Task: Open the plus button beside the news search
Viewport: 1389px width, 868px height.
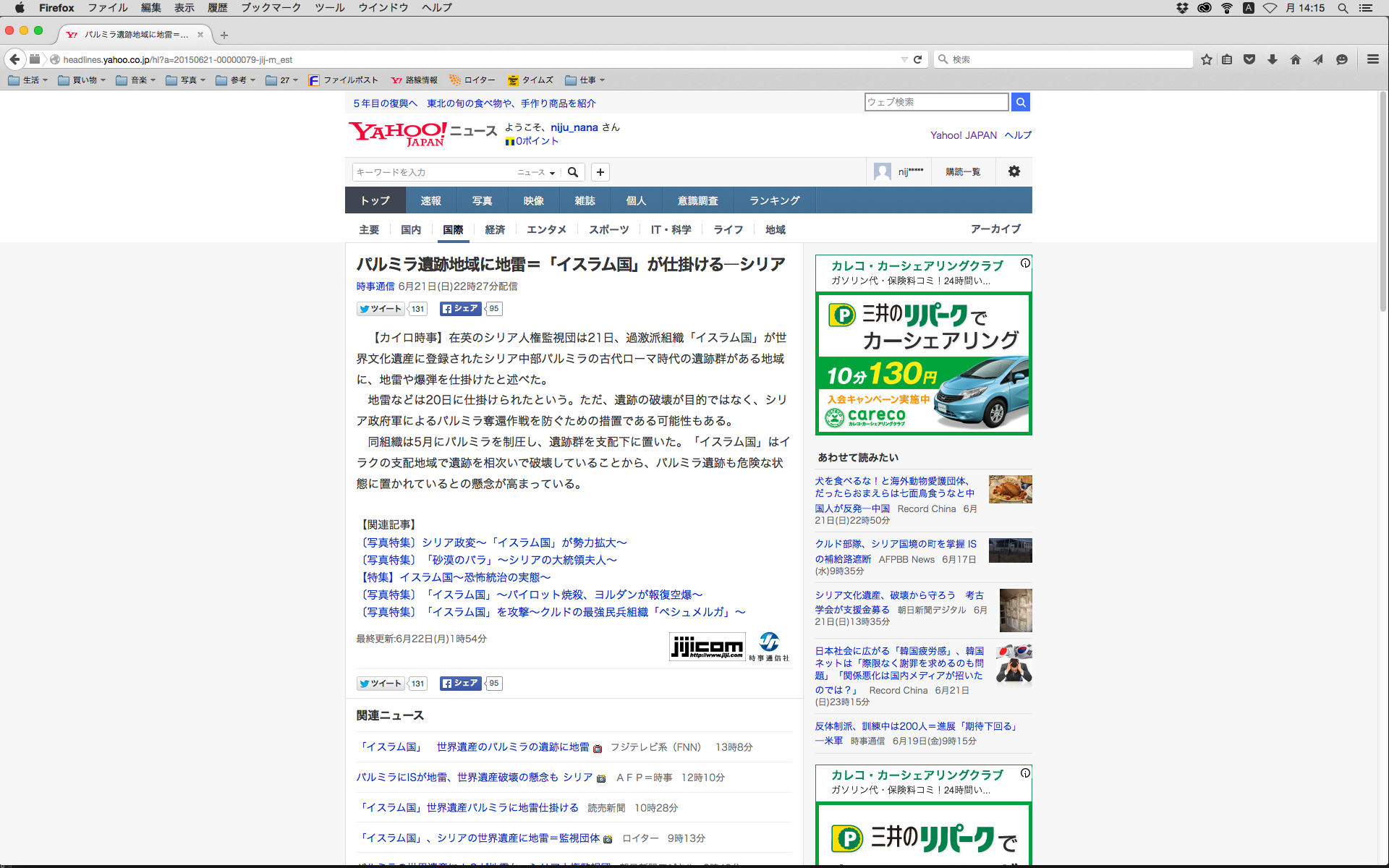Action: coord(600,172)
